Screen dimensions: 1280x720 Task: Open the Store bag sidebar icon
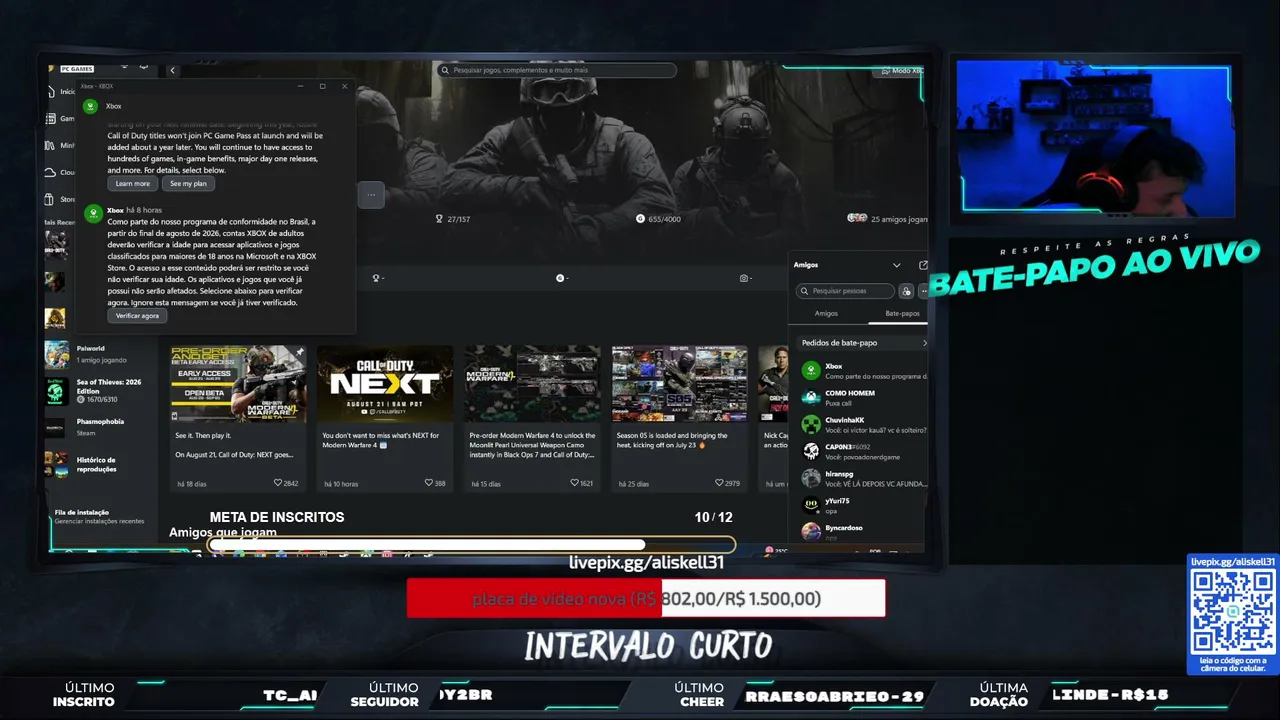pyautogui.click(x=51, y=200)
